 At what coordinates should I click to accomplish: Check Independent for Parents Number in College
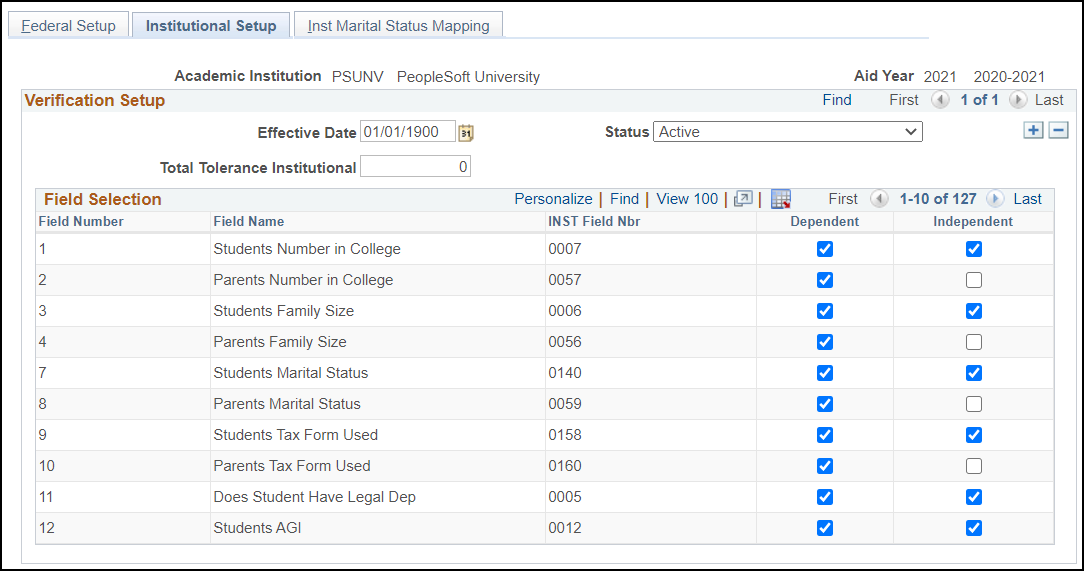click(x=973, y=280)
